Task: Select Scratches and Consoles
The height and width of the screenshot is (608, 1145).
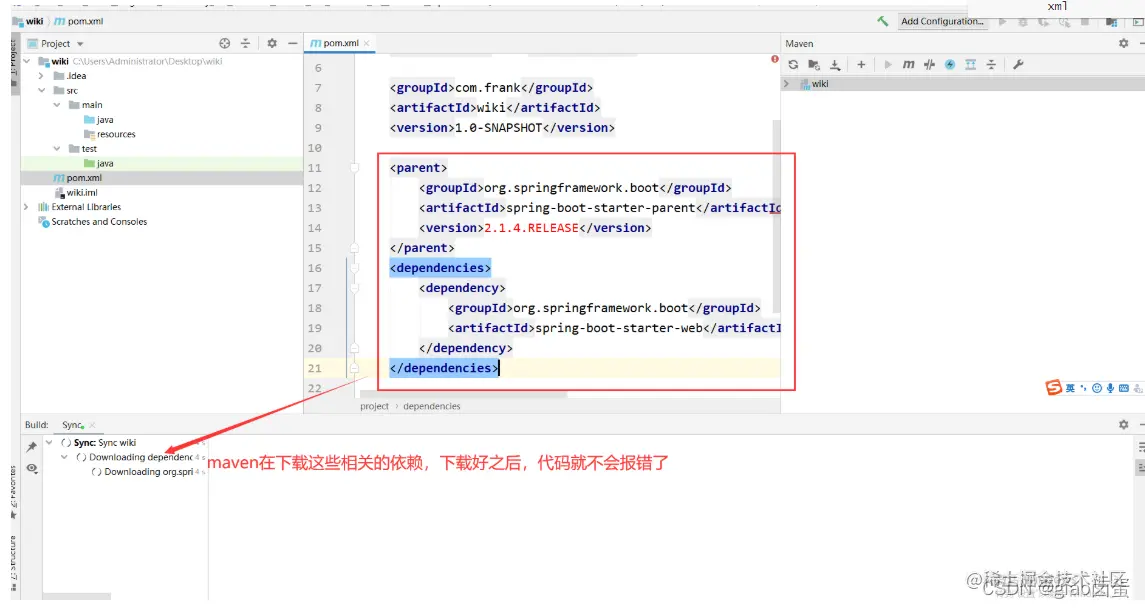Action: (x=93, y=222)
